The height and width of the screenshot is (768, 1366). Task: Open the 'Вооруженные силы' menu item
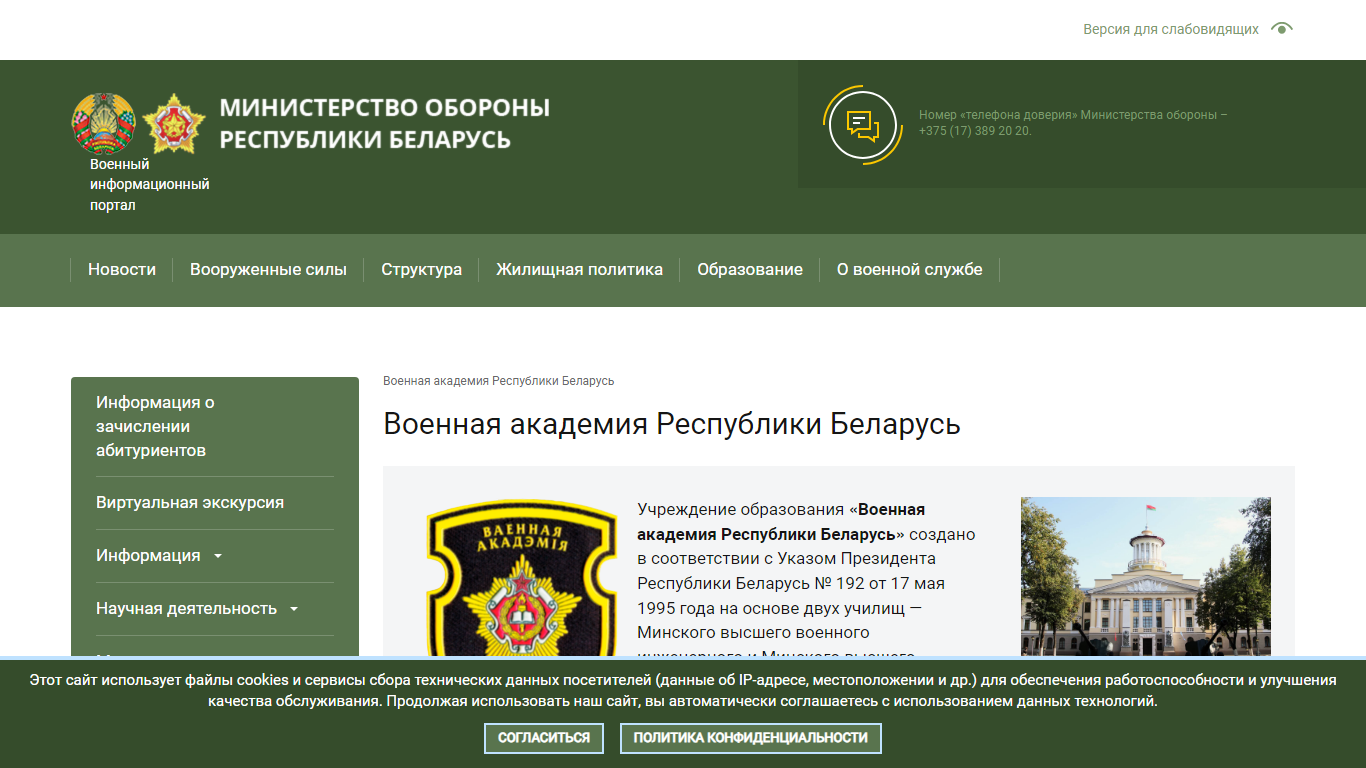(x=268, y=269)
